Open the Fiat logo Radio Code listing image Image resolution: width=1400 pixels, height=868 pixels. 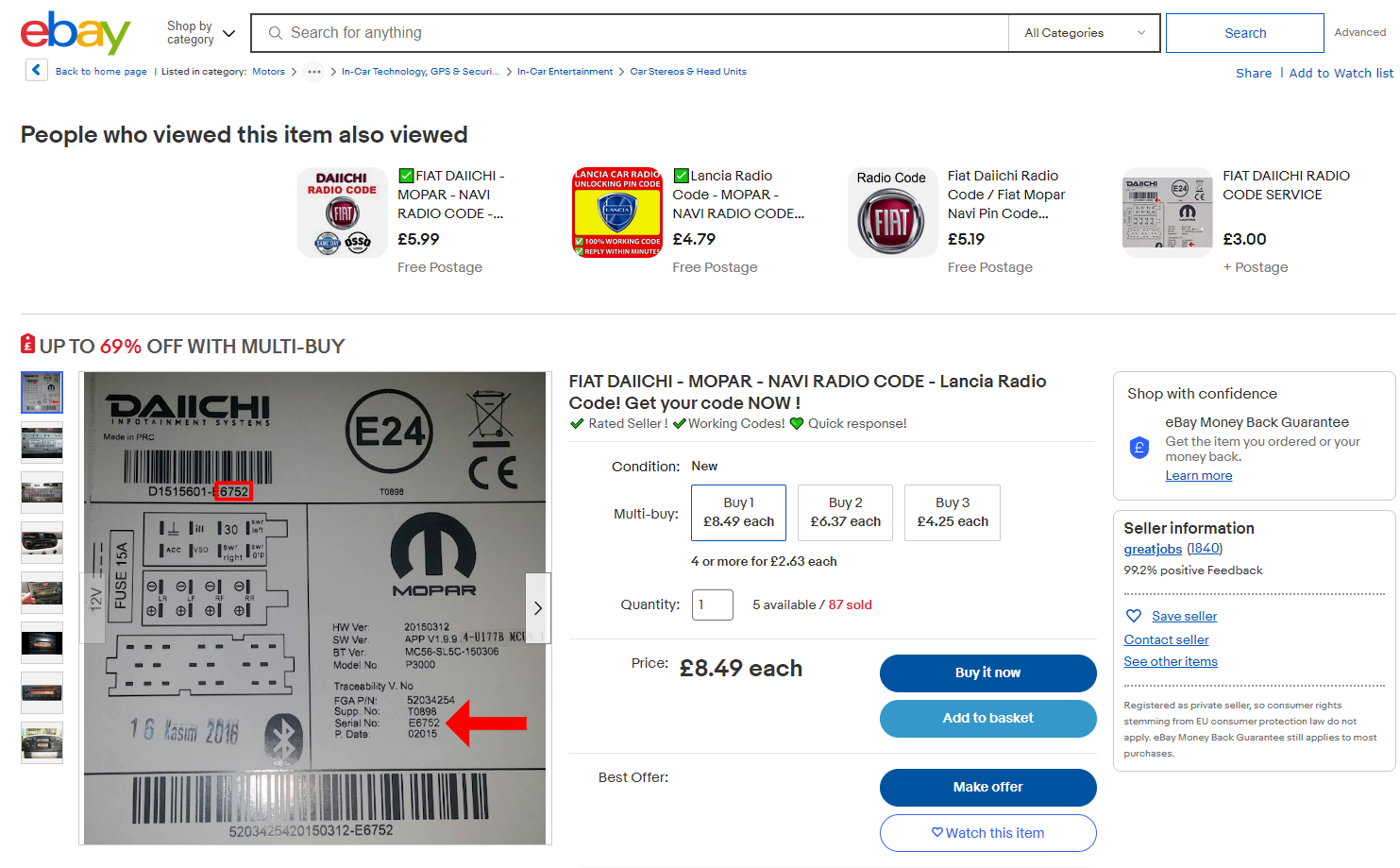[x=892, y=213]
